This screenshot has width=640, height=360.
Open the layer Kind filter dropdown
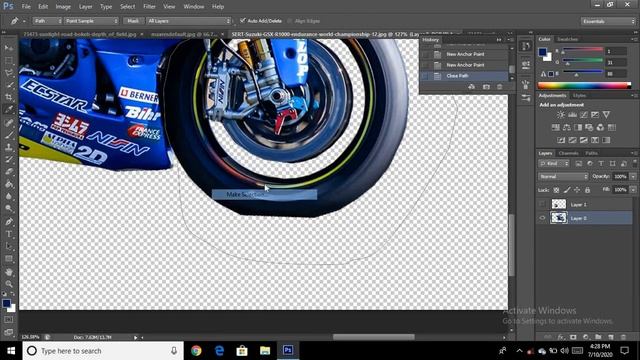pos(554,163)
